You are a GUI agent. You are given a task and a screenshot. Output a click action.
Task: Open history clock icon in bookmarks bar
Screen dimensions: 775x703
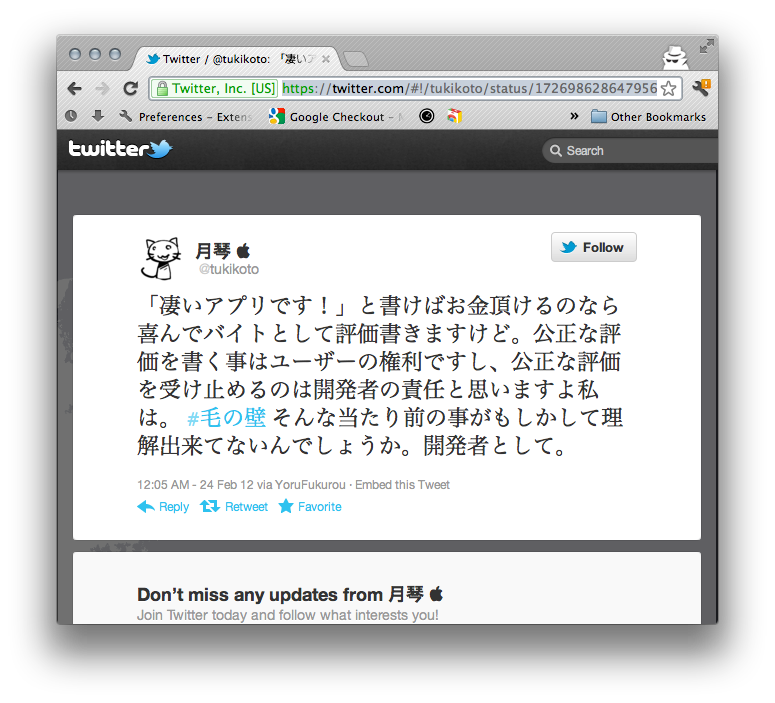71,116
